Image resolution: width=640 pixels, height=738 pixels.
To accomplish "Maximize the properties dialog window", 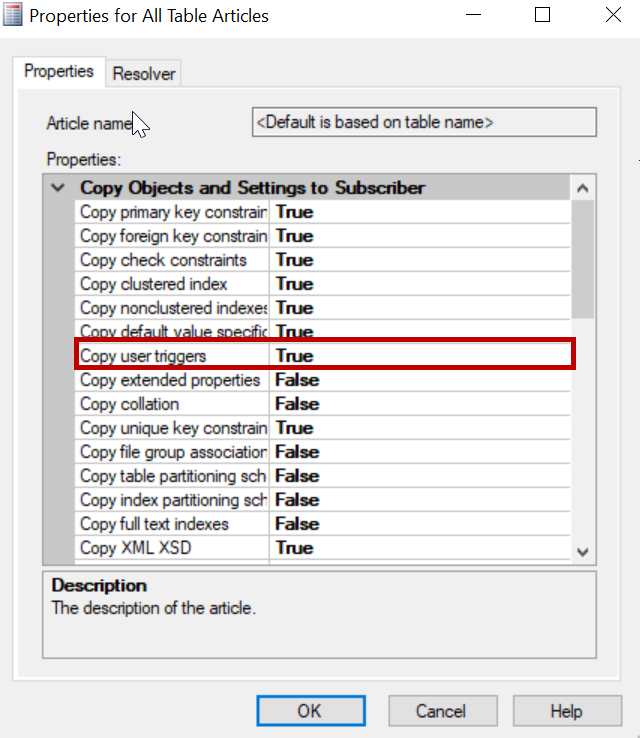I will 542,15.
